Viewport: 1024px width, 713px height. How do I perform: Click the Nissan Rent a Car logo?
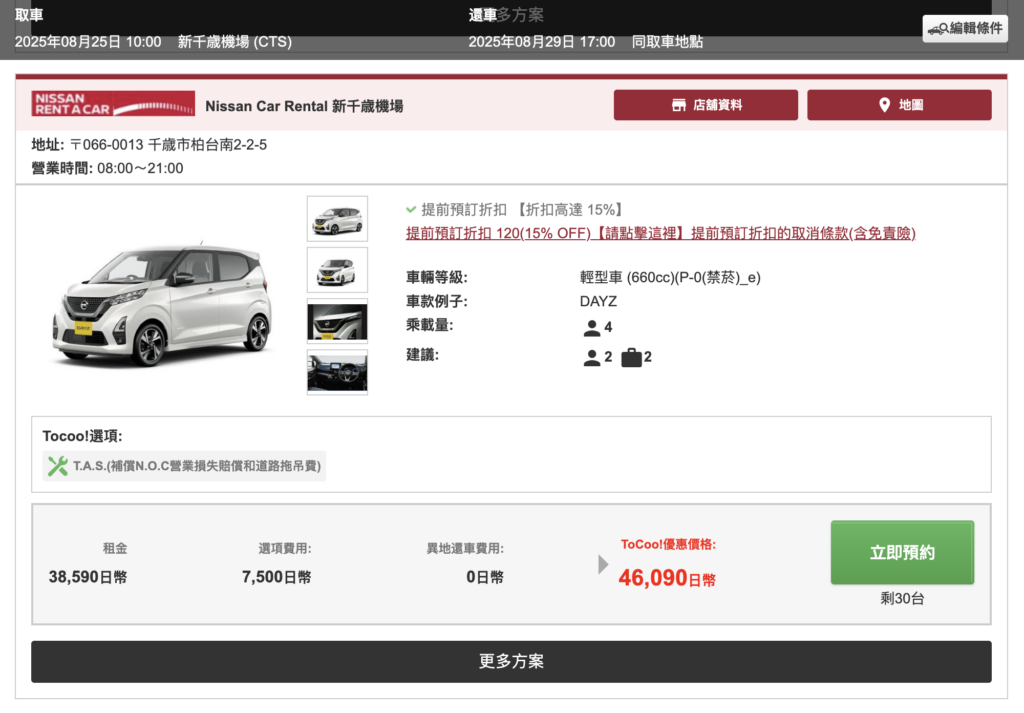113,104
